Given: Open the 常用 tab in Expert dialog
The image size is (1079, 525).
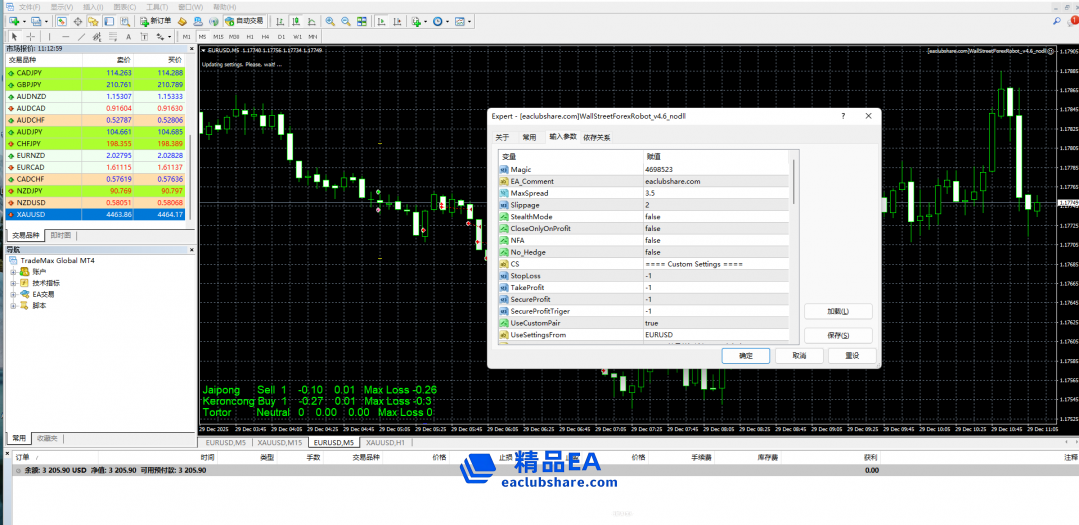Looking at the screenshot, I should (x=529, y=137).
